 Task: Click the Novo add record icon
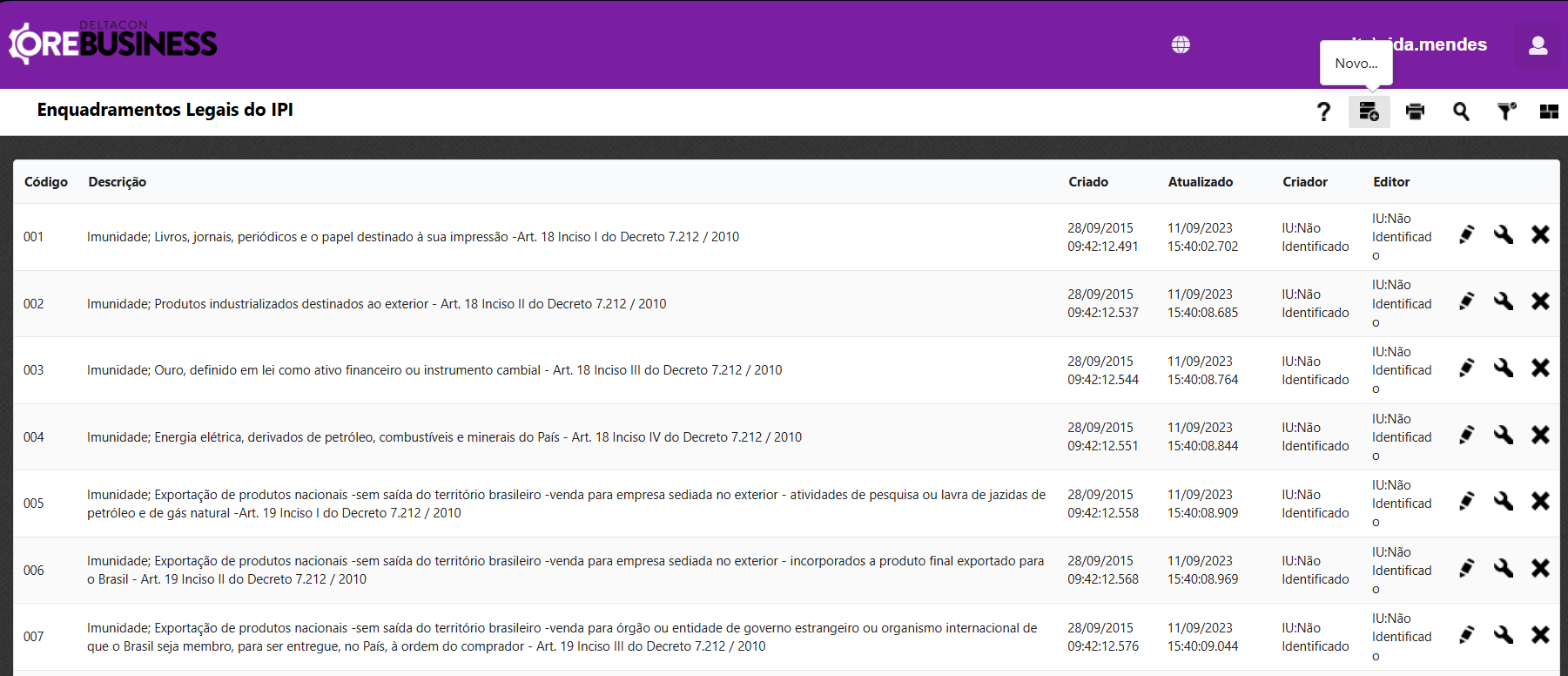(x=1369, y=112)
